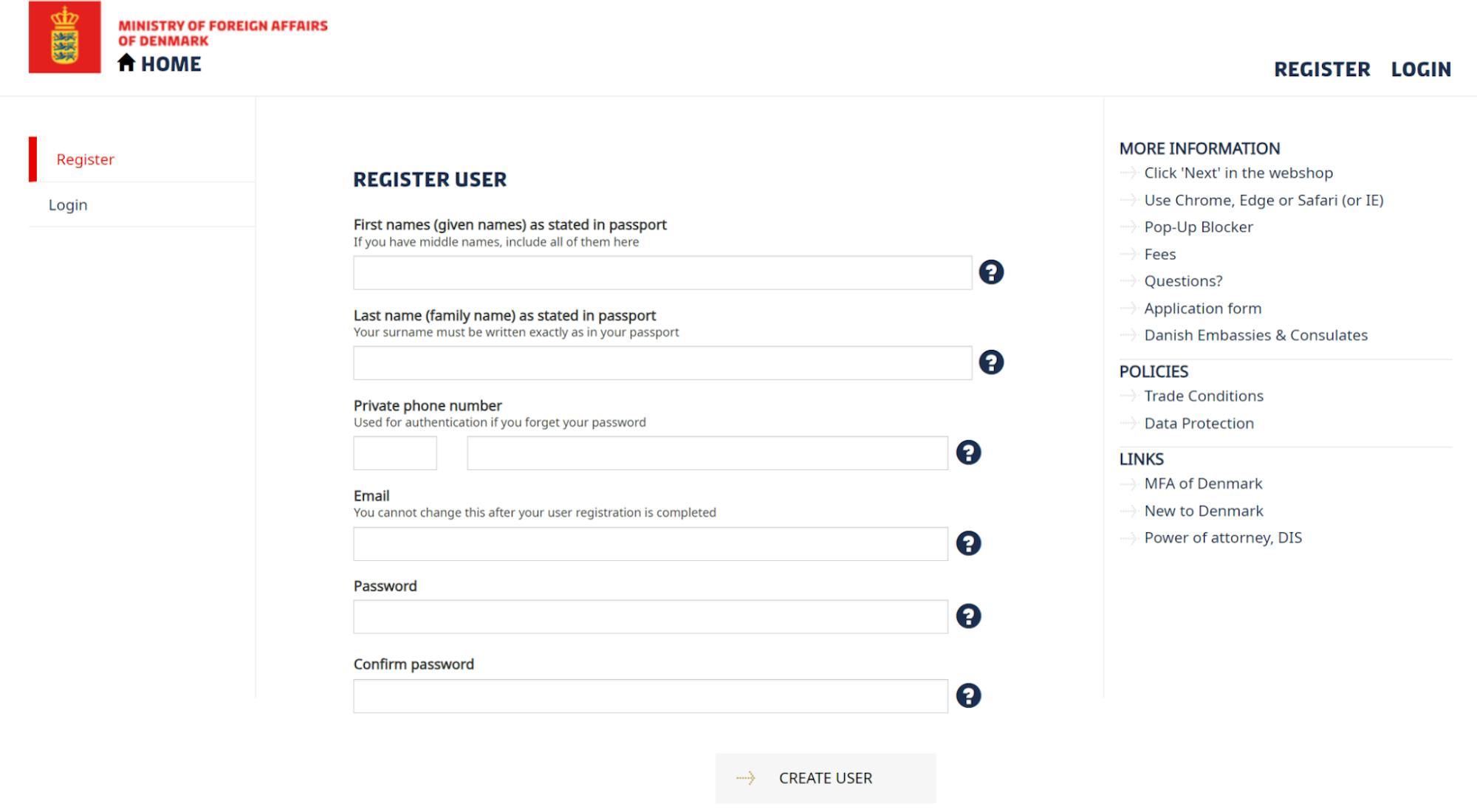1477x812 pixels.
Task: Open help for Confirm password field
Action: (970, 694)
